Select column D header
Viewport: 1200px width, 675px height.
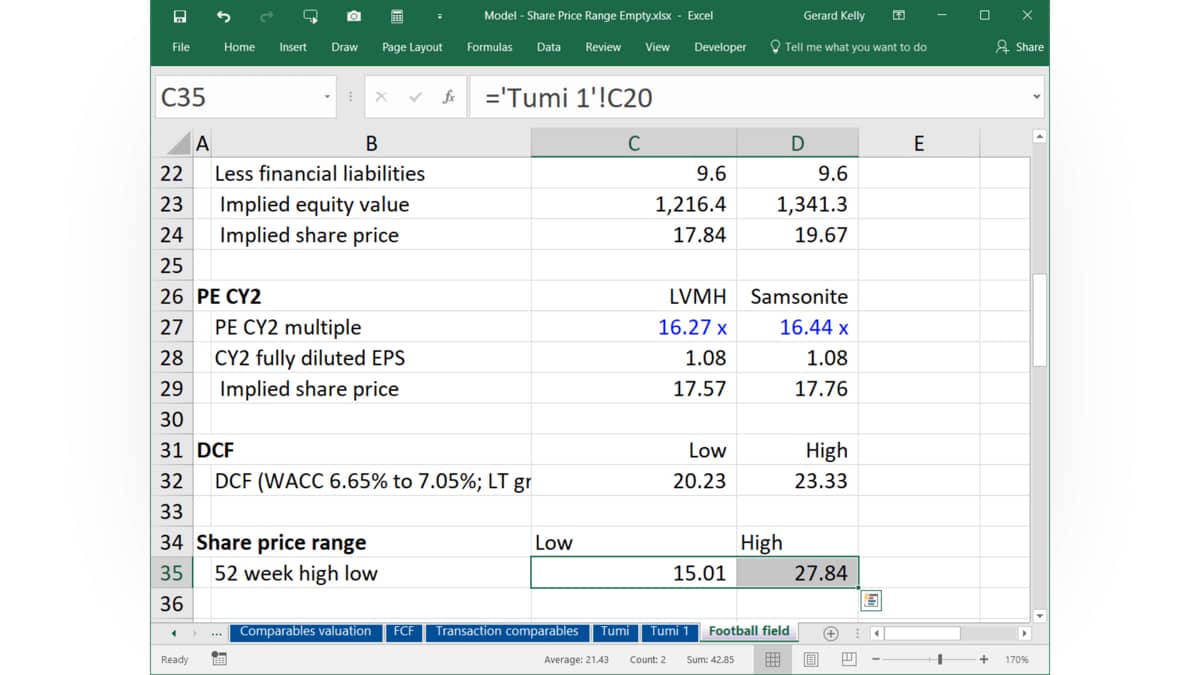[797, 143]
